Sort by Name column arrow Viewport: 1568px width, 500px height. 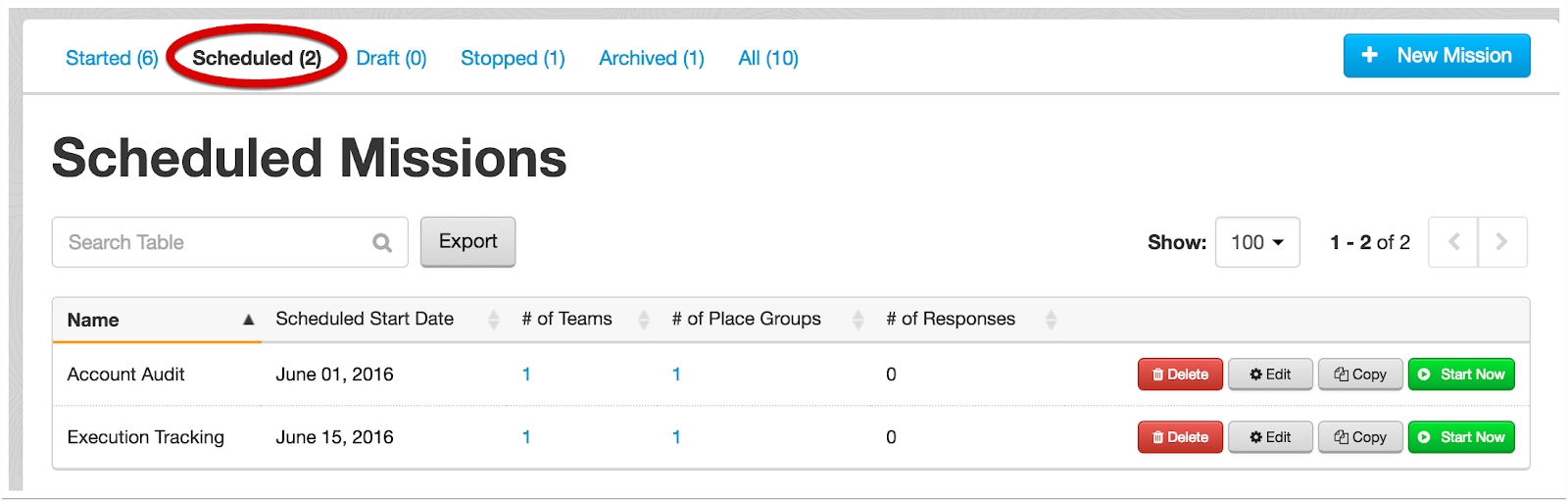248,320
